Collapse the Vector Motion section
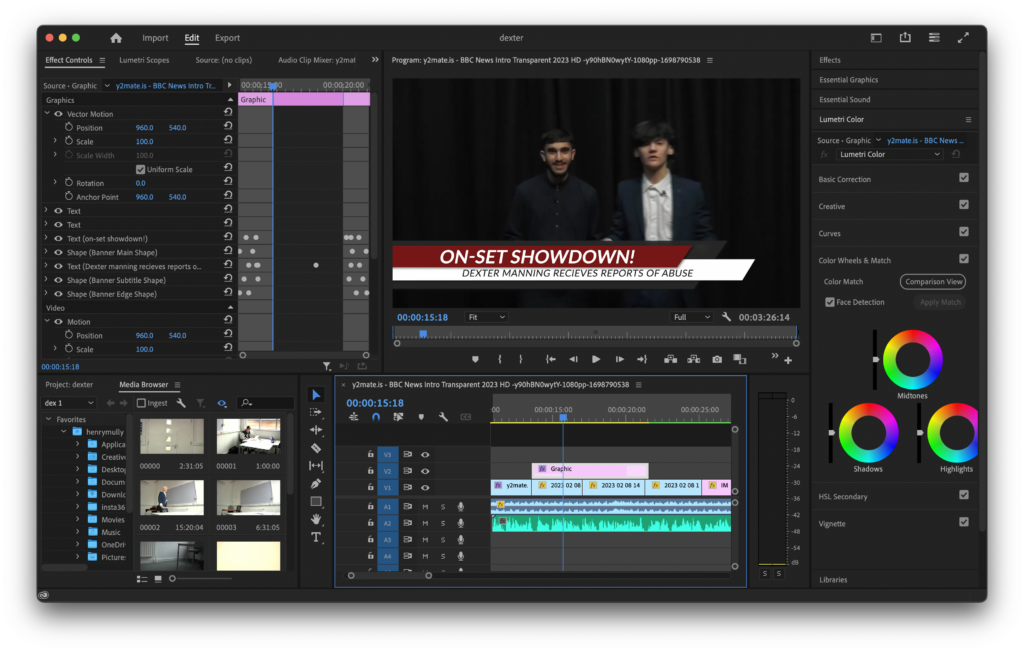This screenshot has width=1024, height=651. 47,113
